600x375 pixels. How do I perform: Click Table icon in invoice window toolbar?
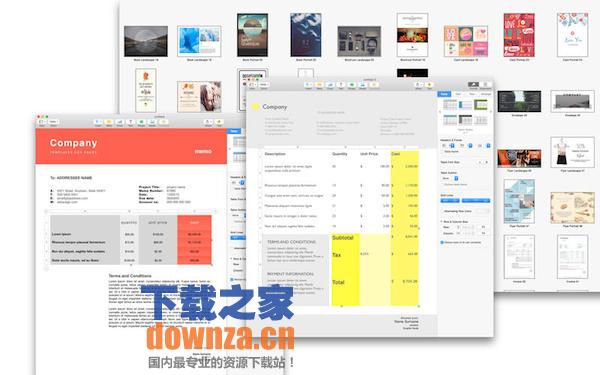(319, 85)
